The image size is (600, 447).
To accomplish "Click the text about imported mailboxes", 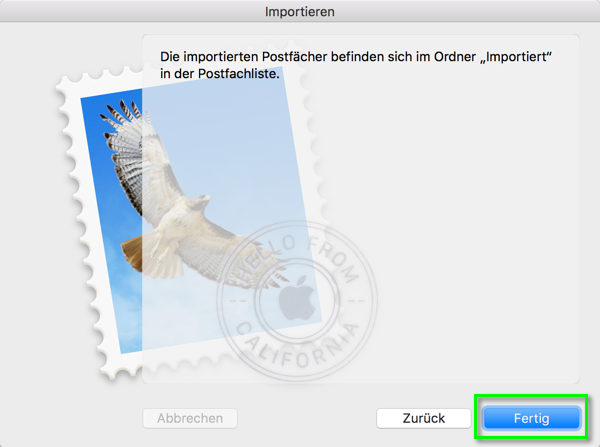I will click(x=355, y=65).
